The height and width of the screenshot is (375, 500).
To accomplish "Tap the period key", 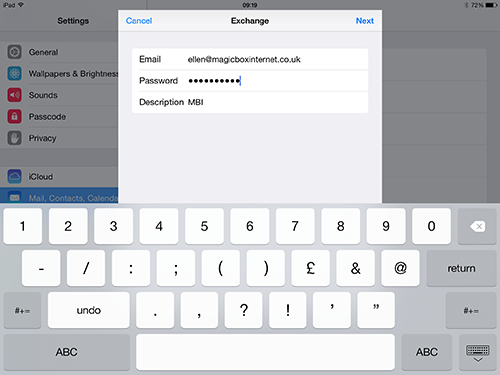I will point(155,310).
